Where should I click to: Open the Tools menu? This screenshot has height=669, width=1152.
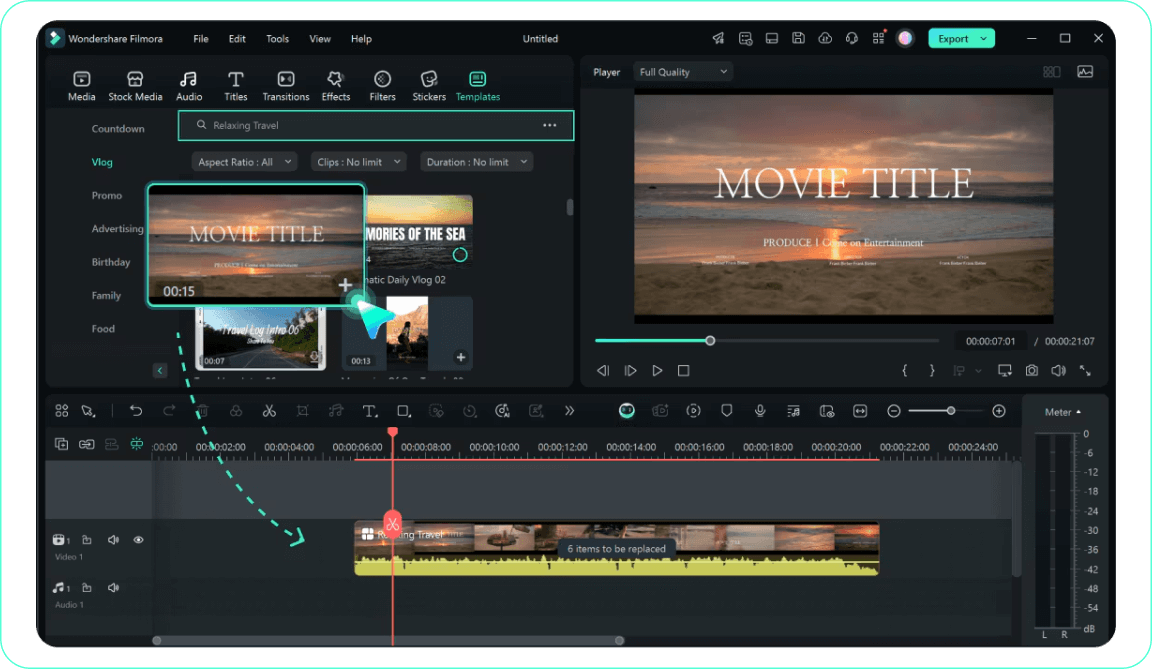point(277,39)
